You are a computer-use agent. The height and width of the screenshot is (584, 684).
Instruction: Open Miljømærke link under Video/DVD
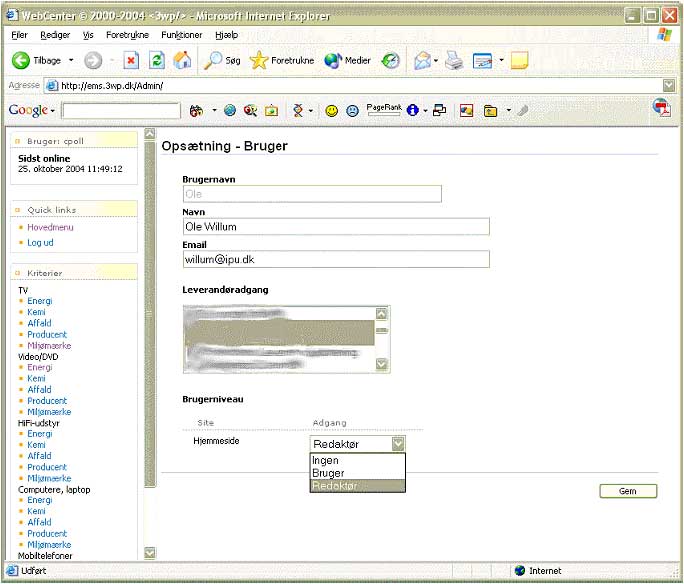tap(49, 412)
